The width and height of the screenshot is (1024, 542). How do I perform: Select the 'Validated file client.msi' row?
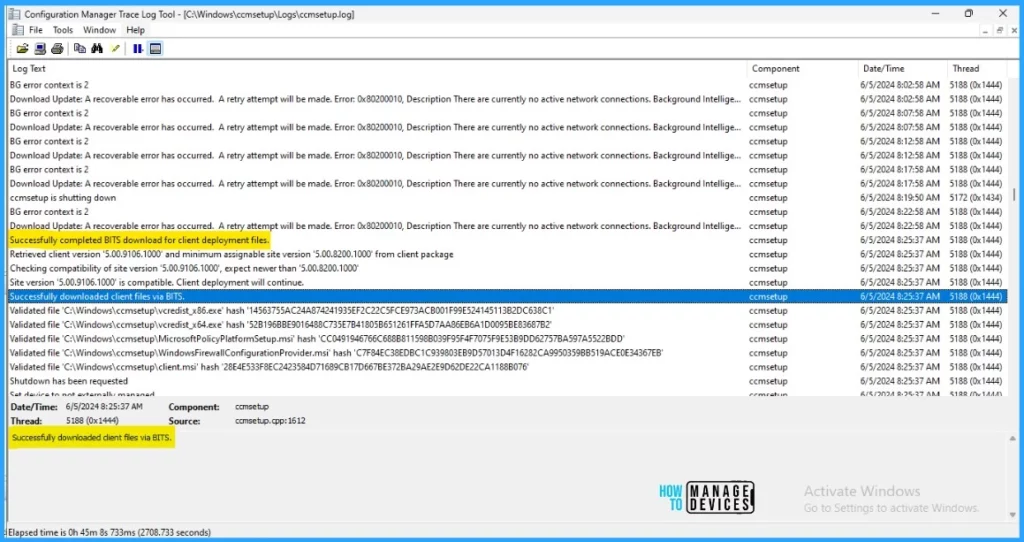[x=507, y=367]
